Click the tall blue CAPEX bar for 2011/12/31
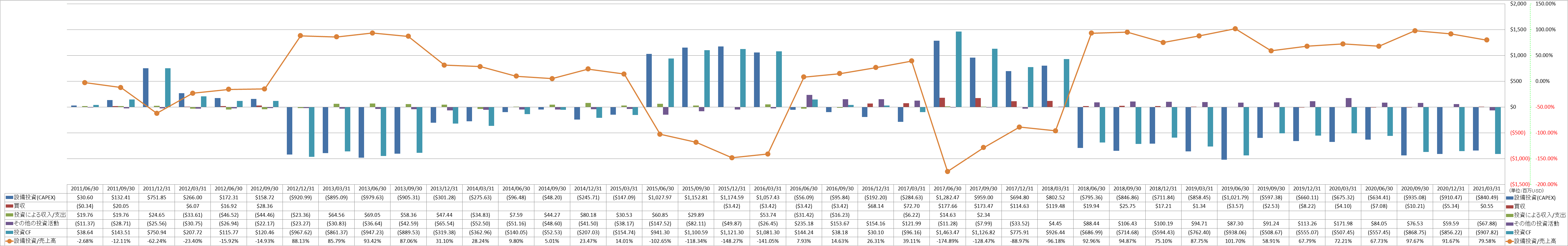 [x=146, y=87]
